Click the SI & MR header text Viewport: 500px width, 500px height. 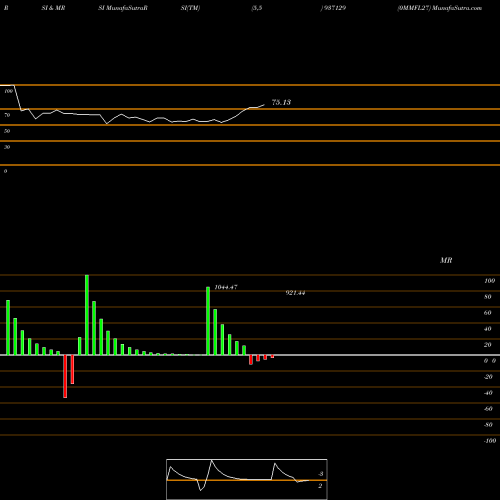coord(53,8)
